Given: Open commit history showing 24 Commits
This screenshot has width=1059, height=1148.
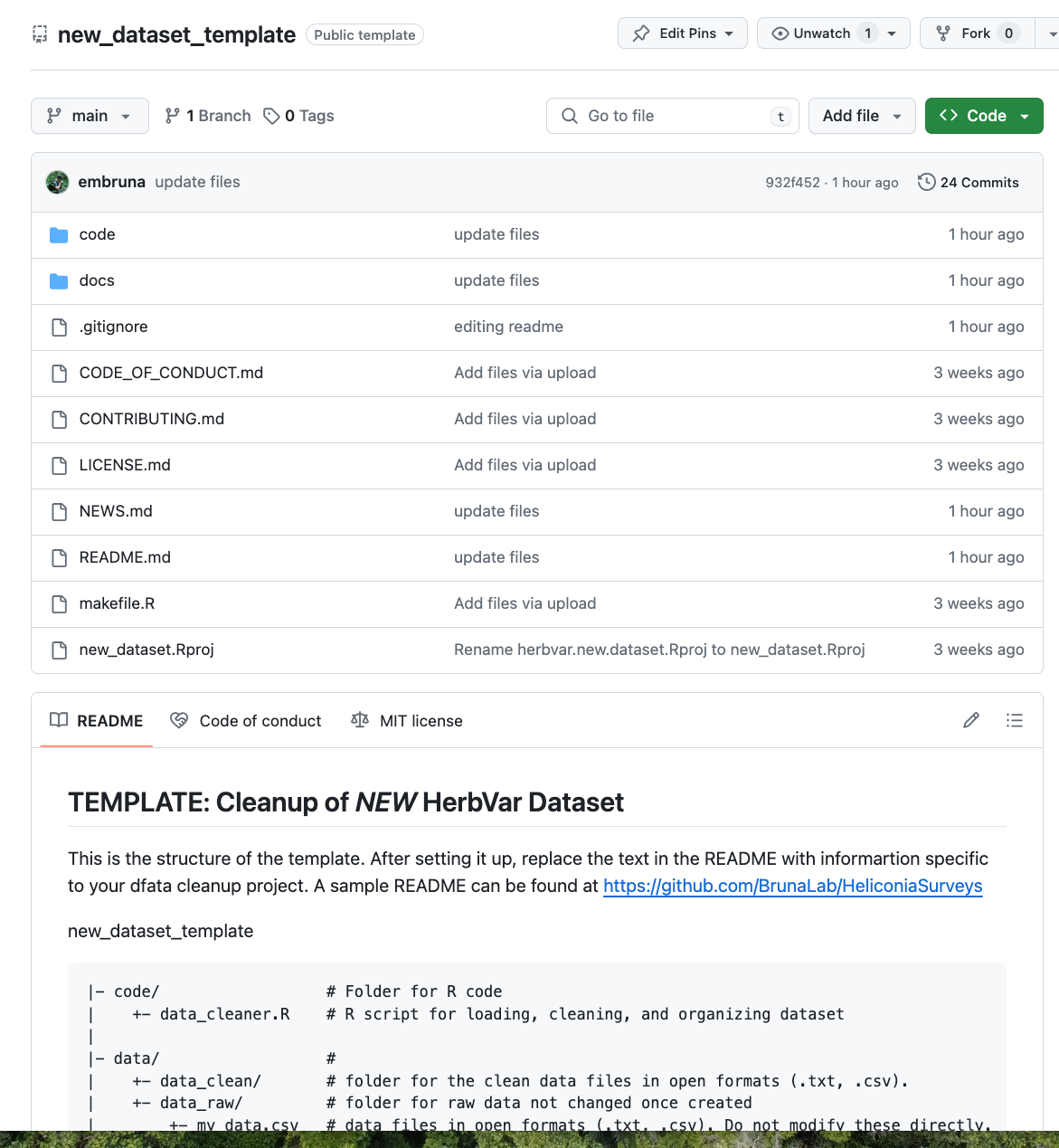Looking at the screenshot, I should [x=968, y=182].
